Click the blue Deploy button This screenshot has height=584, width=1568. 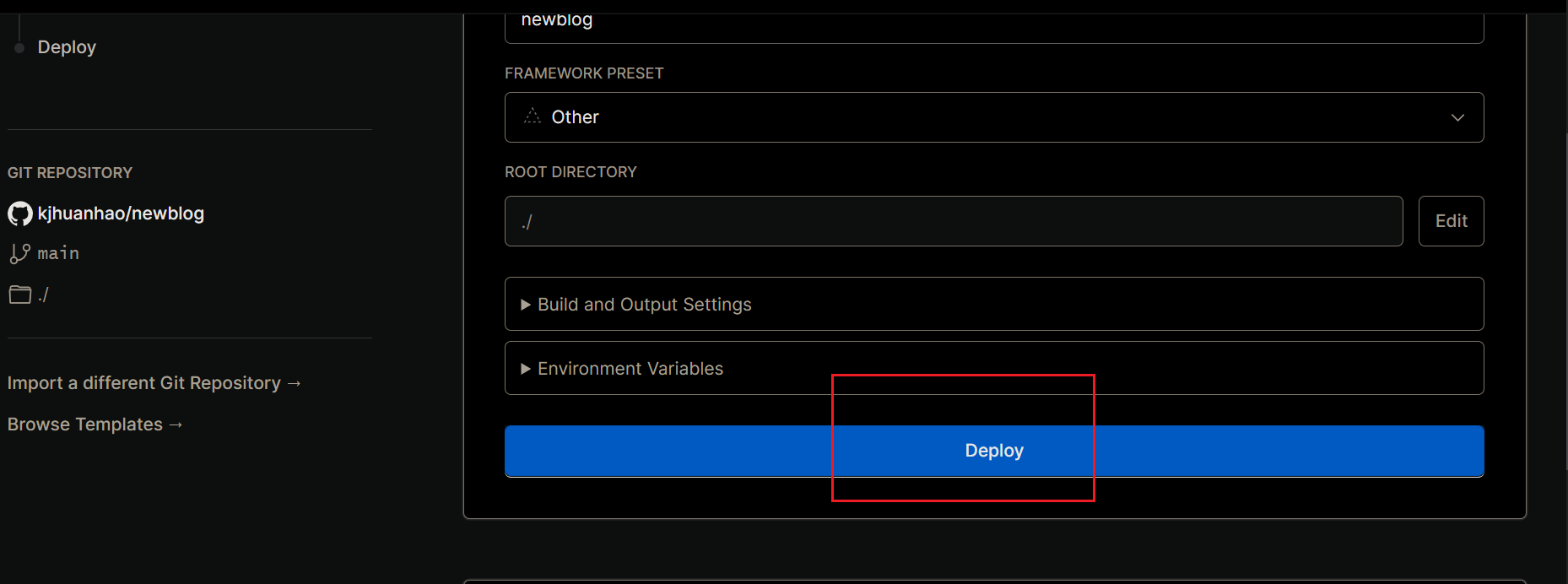[994, 451]
